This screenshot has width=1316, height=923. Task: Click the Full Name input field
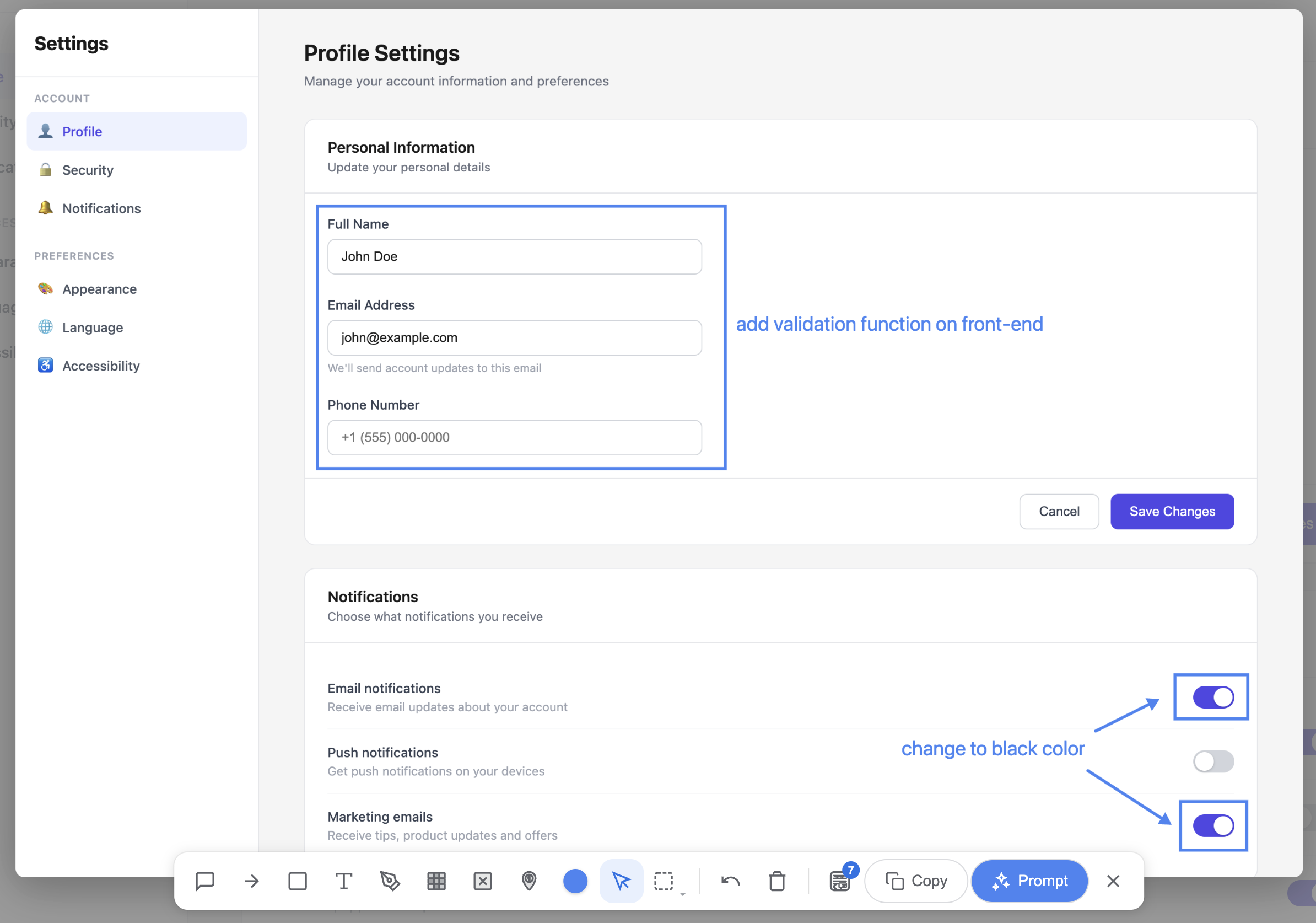pos(514,256)
